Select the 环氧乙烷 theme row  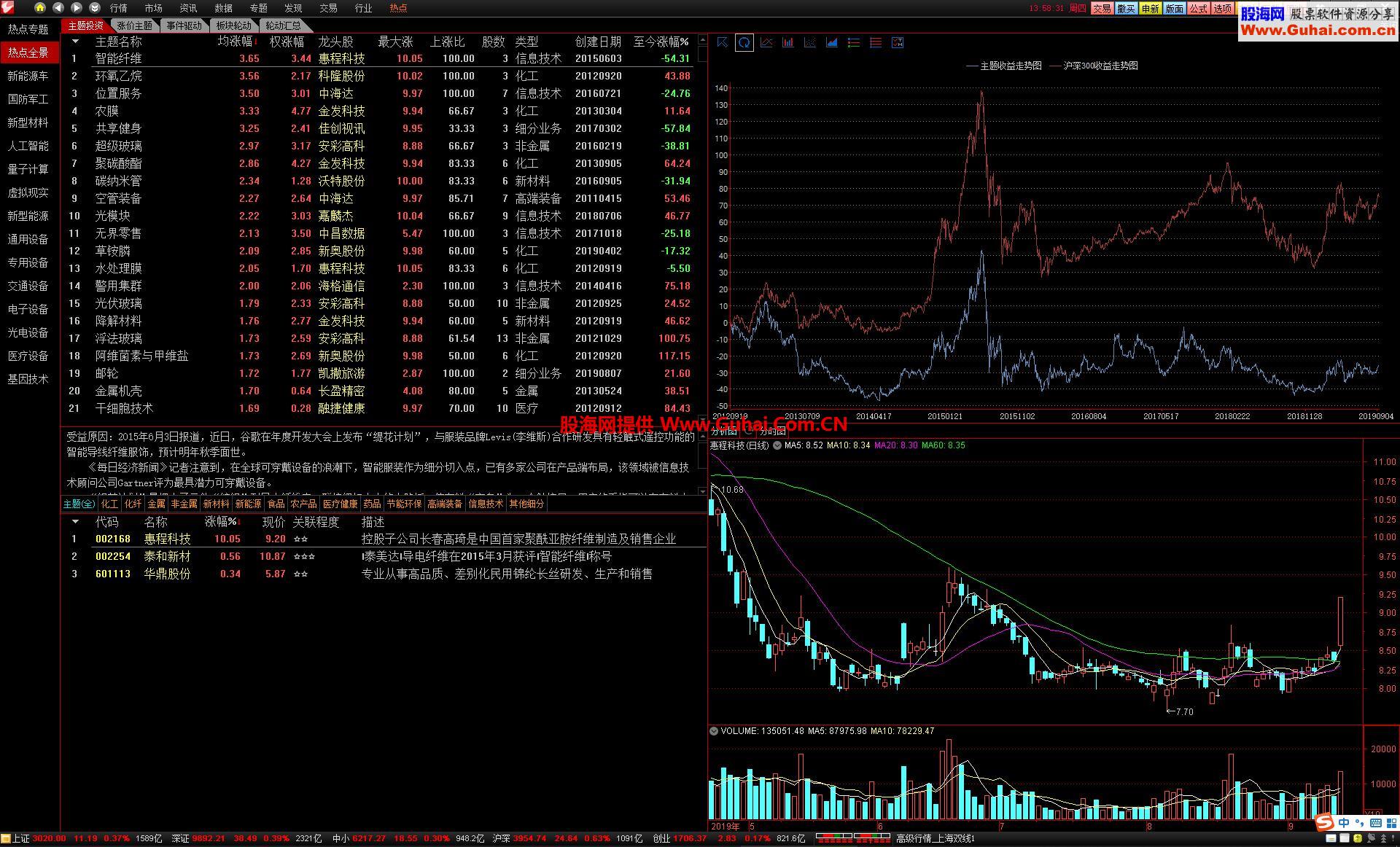(x=379, y=76)
